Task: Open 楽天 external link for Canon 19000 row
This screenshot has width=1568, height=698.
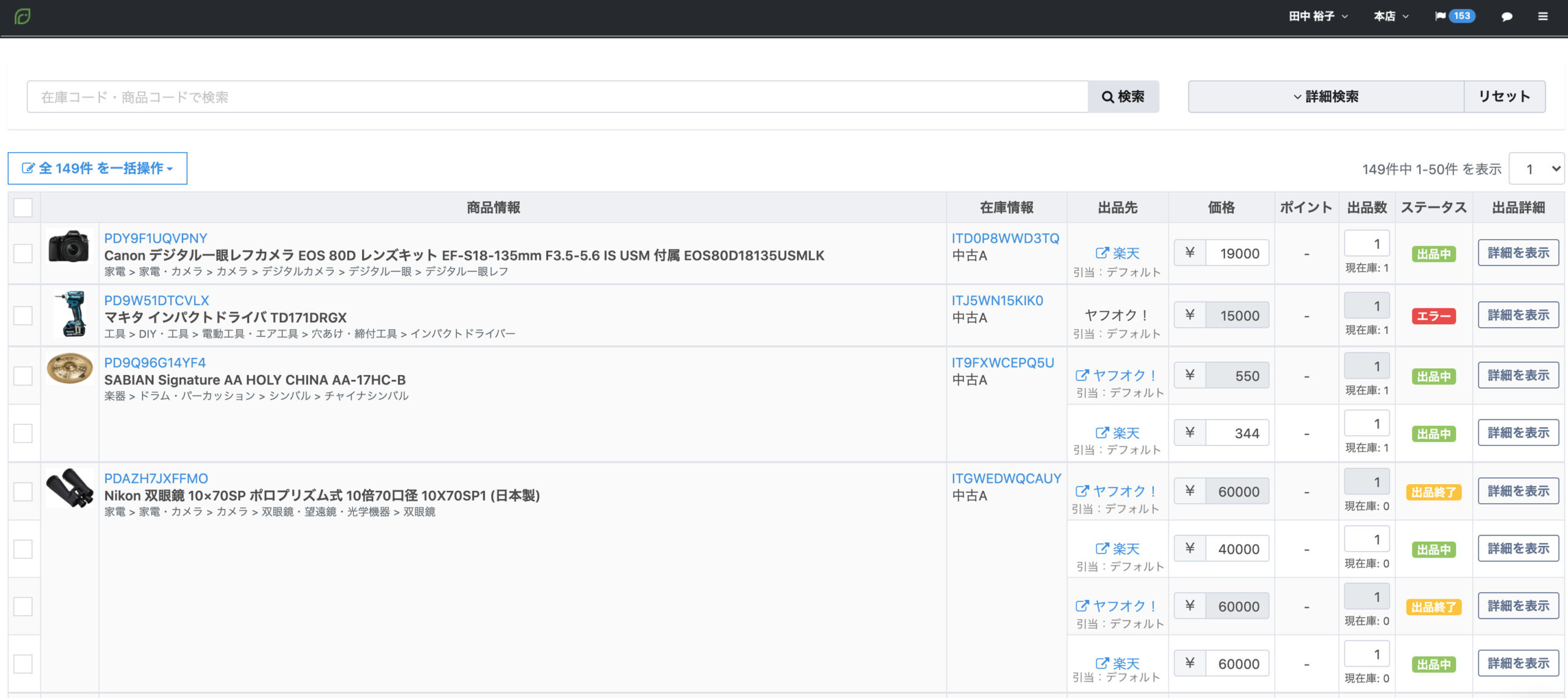Action: pos(1117,253)
